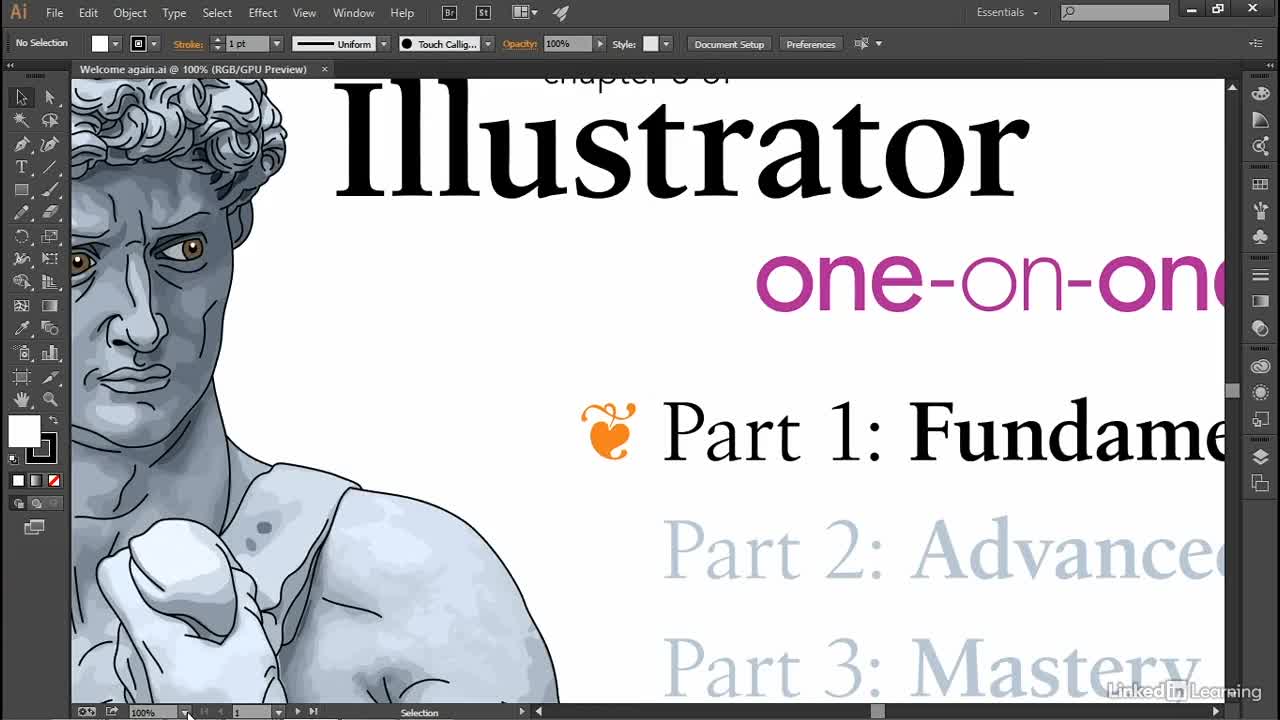Open the Color Guide panel icon
Screen dimensions: 1280x720
tap(1260, 120)
